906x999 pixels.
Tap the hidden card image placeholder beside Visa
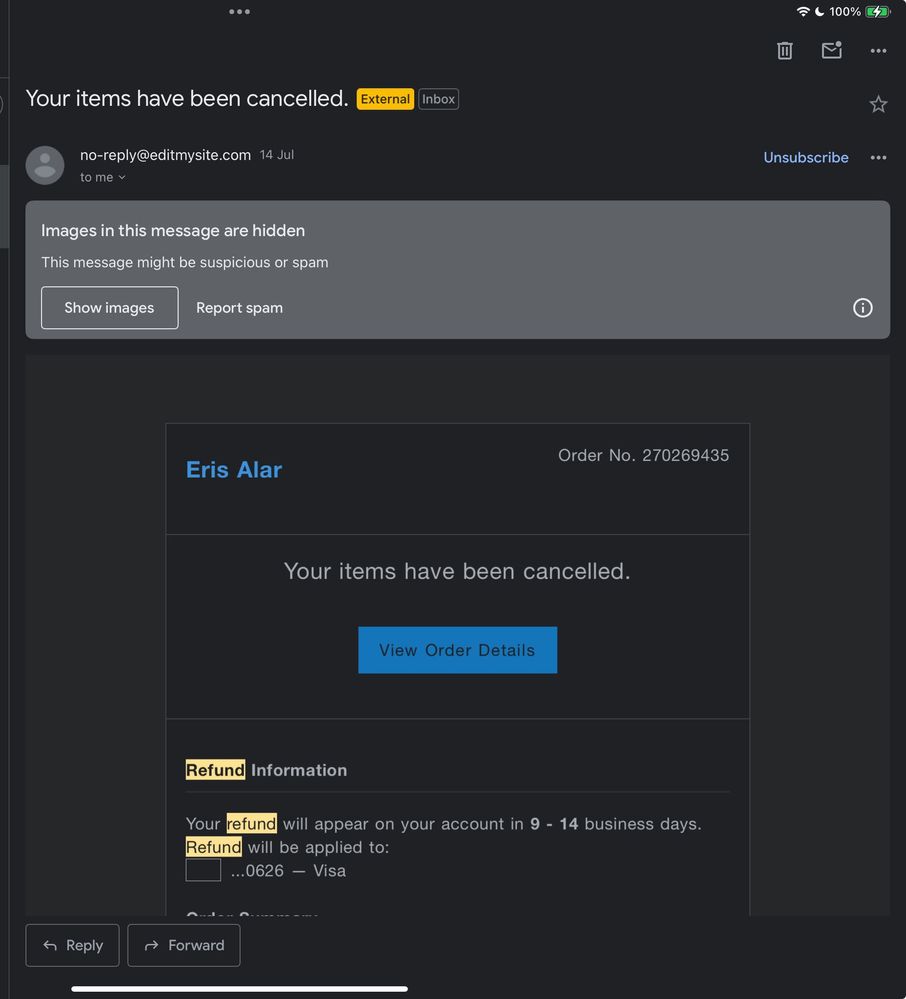203,870
